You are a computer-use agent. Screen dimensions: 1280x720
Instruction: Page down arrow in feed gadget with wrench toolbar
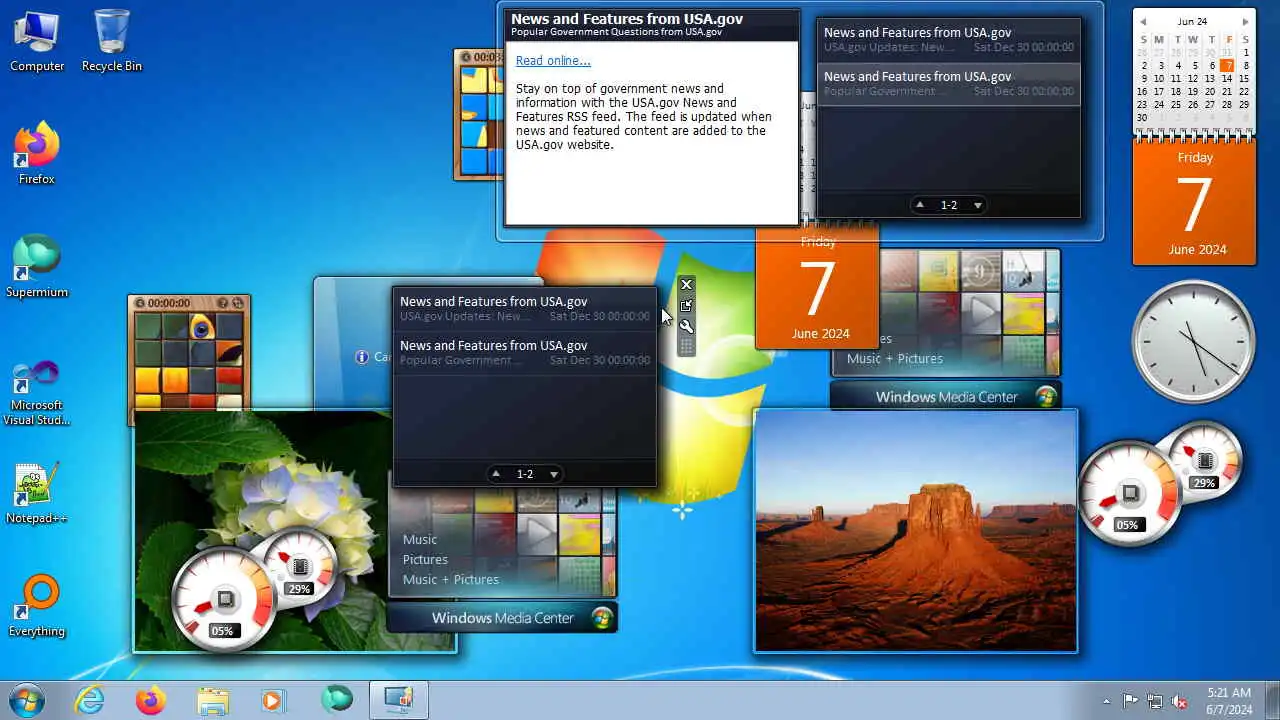pyautogui.click(x=554, y=474)
